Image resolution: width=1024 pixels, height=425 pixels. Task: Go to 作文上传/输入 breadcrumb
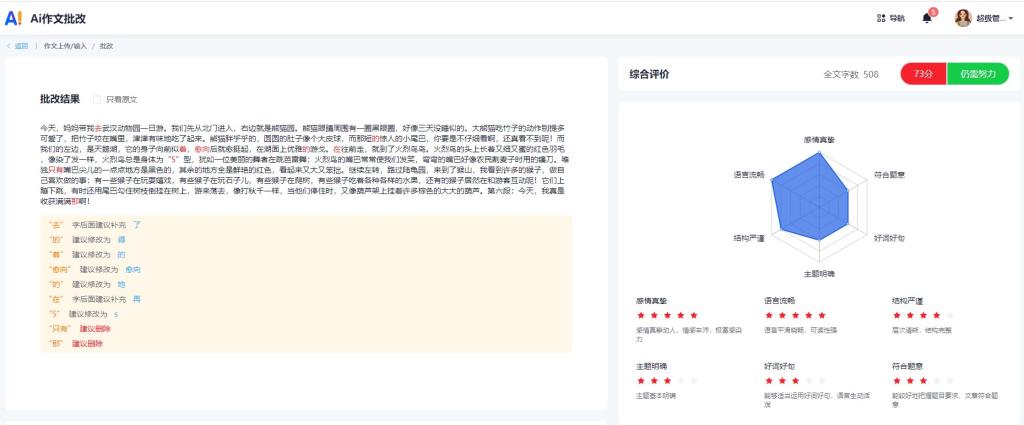tap(65, 46)
